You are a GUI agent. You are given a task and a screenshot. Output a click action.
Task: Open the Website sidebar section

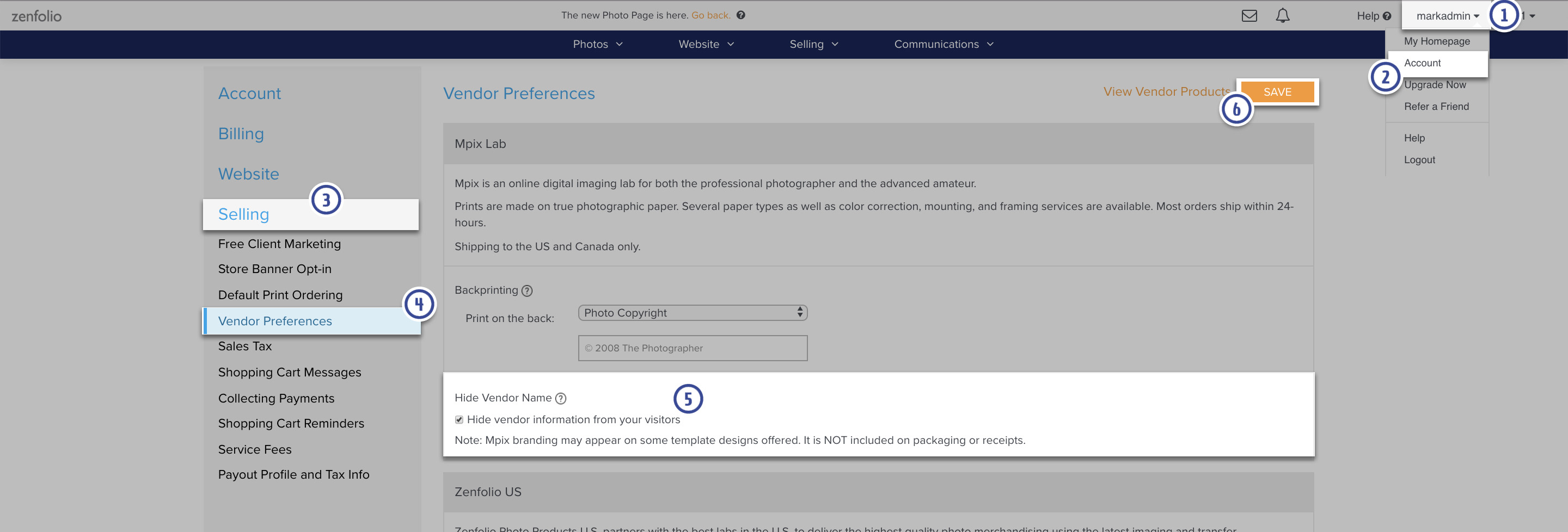coord(248,174)
